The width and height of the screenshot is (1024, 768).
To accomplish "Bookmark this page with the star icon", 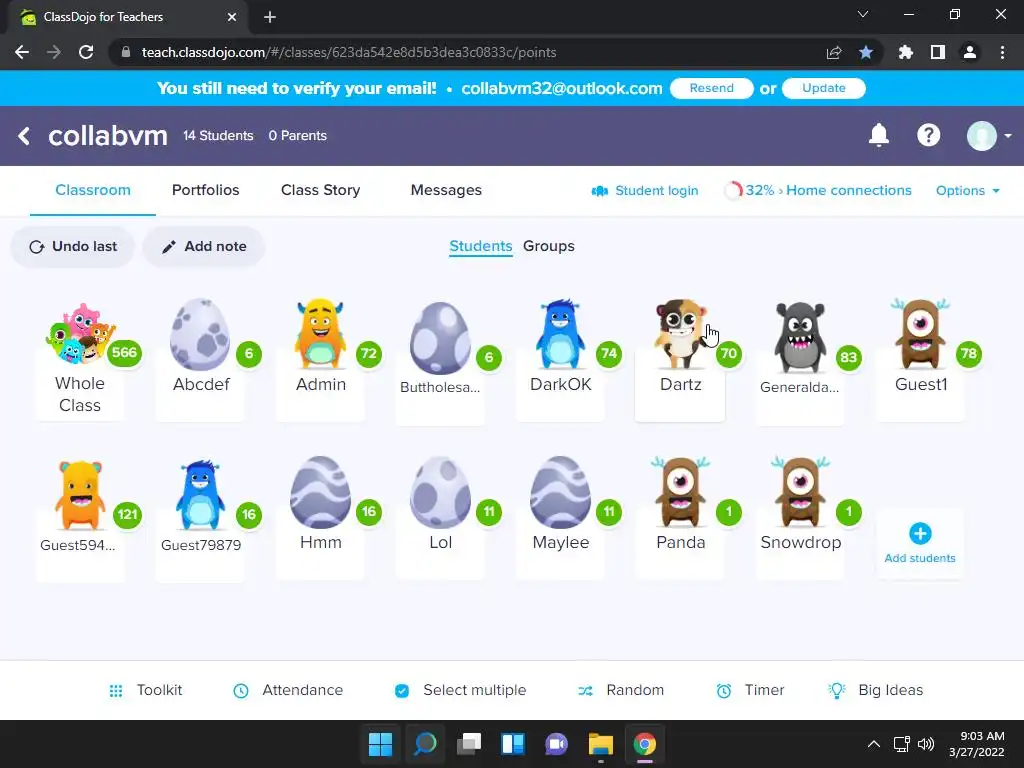I will tap(866, 52).
